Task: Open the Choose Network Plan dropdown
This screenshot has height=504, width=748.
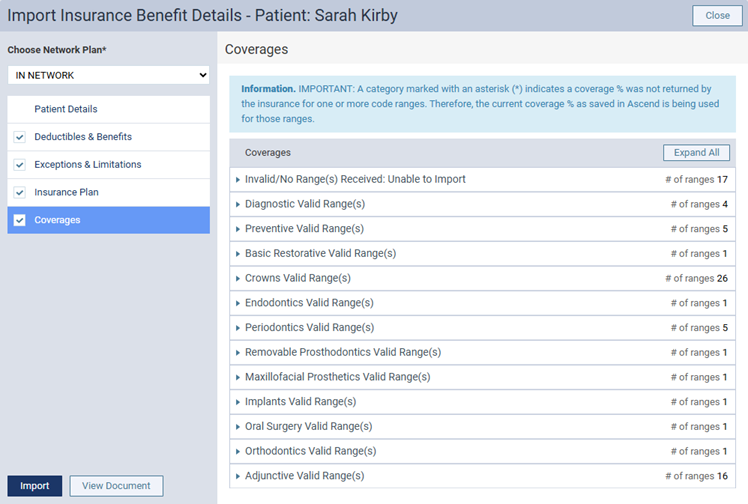Action: pyautogui.click(x=108, y=75)
